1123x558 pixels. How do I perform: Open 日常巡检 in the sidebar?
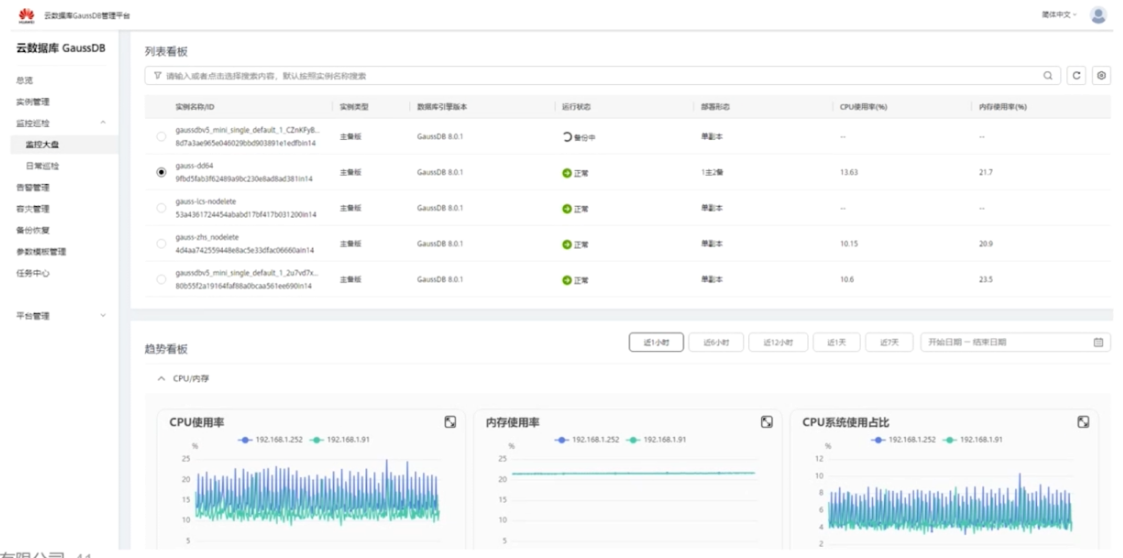tap(42, 166)
